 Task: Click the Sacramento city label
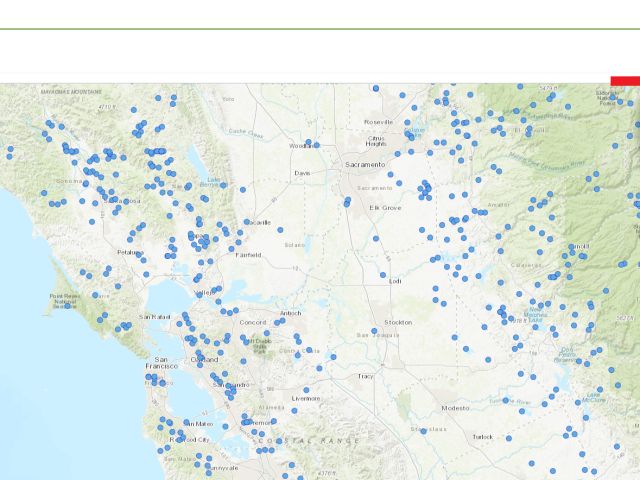pos(365,164)
